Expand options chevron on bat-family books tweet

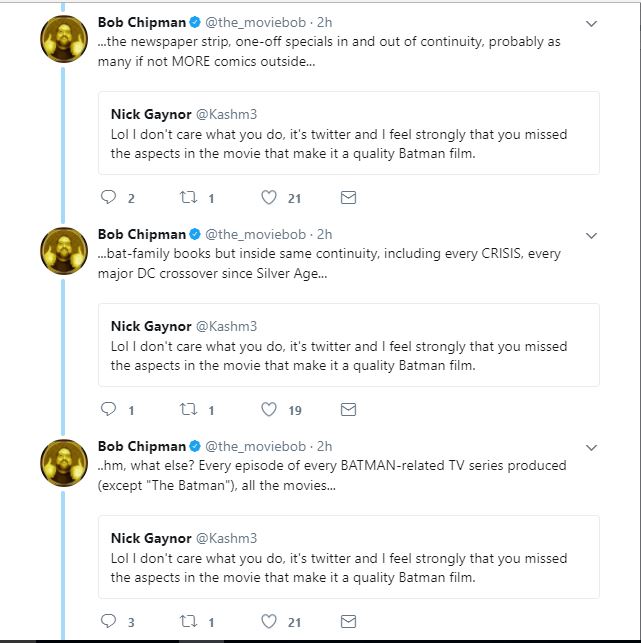[x=591, y=236]
